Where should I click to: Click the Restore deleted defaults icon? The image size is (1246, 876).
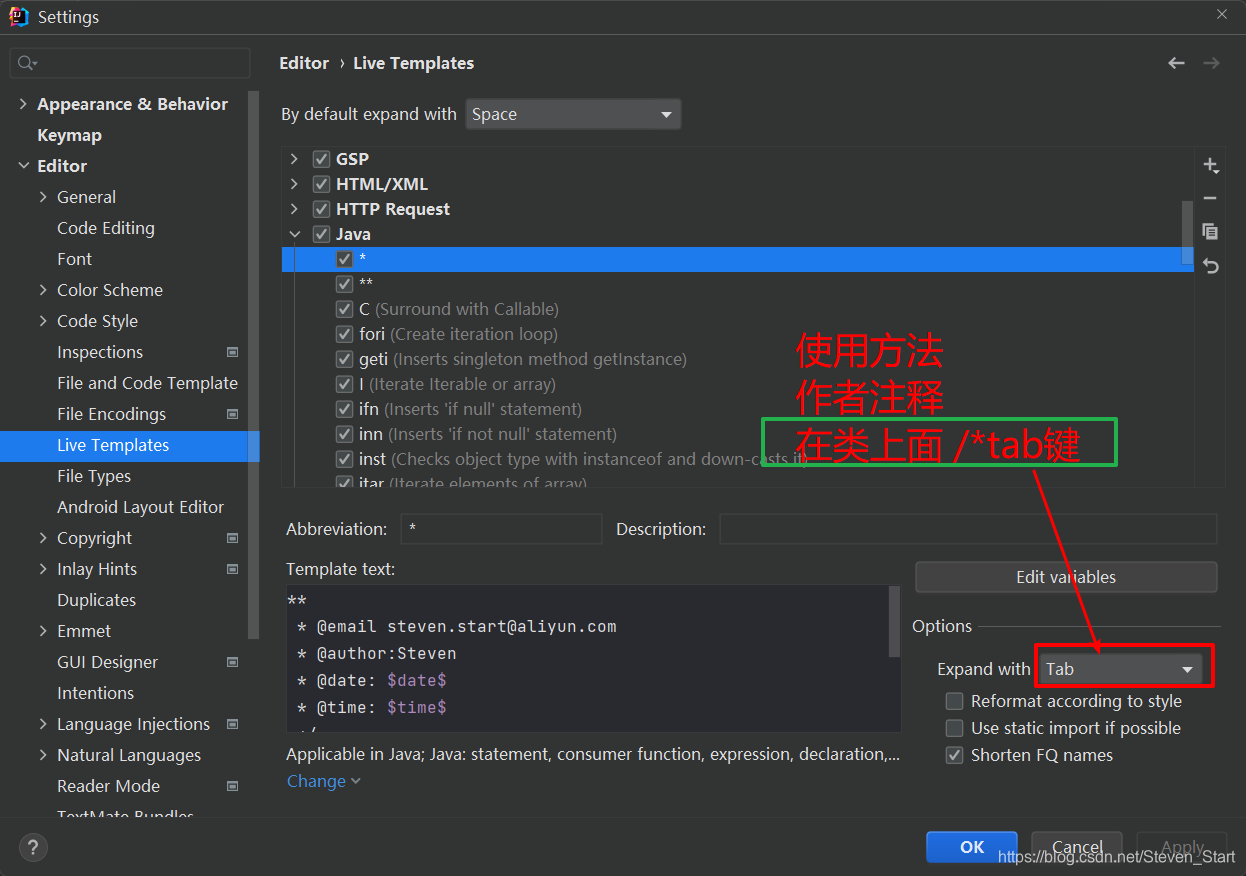coord(1210,266)
